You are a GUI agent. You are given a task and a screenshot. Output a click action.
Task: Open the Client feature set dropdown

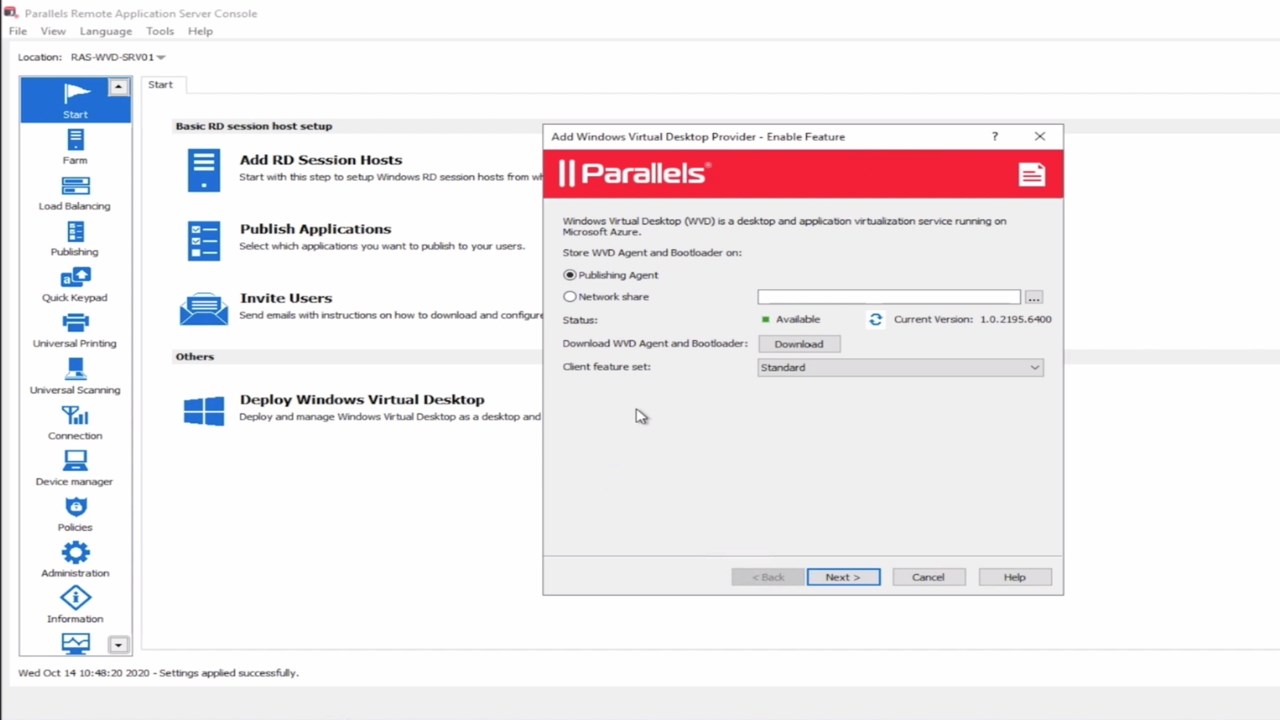[x=901, y=367]
